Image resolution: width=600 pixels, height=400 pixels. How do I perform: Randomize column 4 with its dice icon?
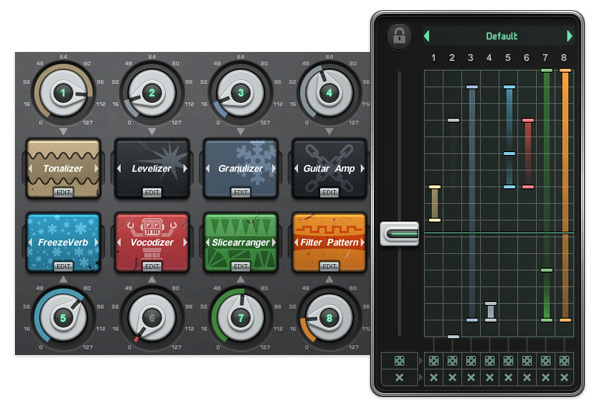[489, 361]
